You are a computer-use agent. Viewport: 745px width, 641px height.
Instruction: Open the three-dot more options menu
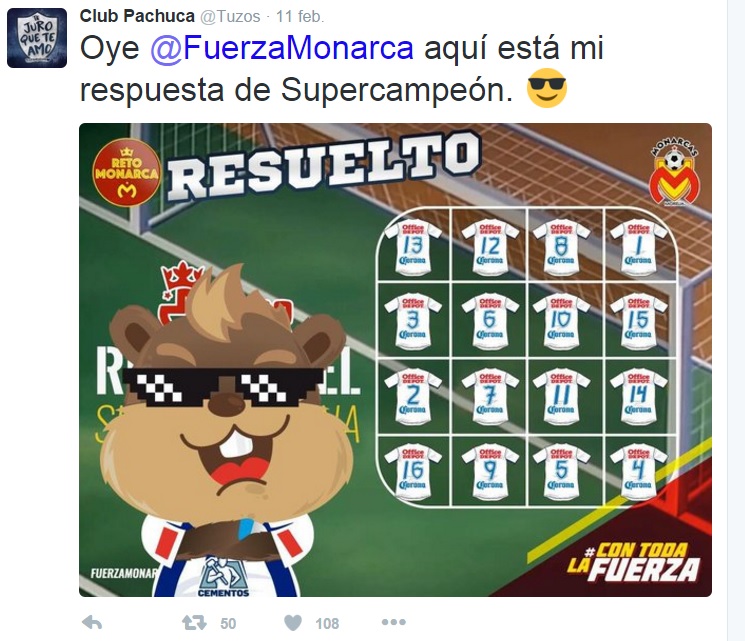(x=394, y=622)
